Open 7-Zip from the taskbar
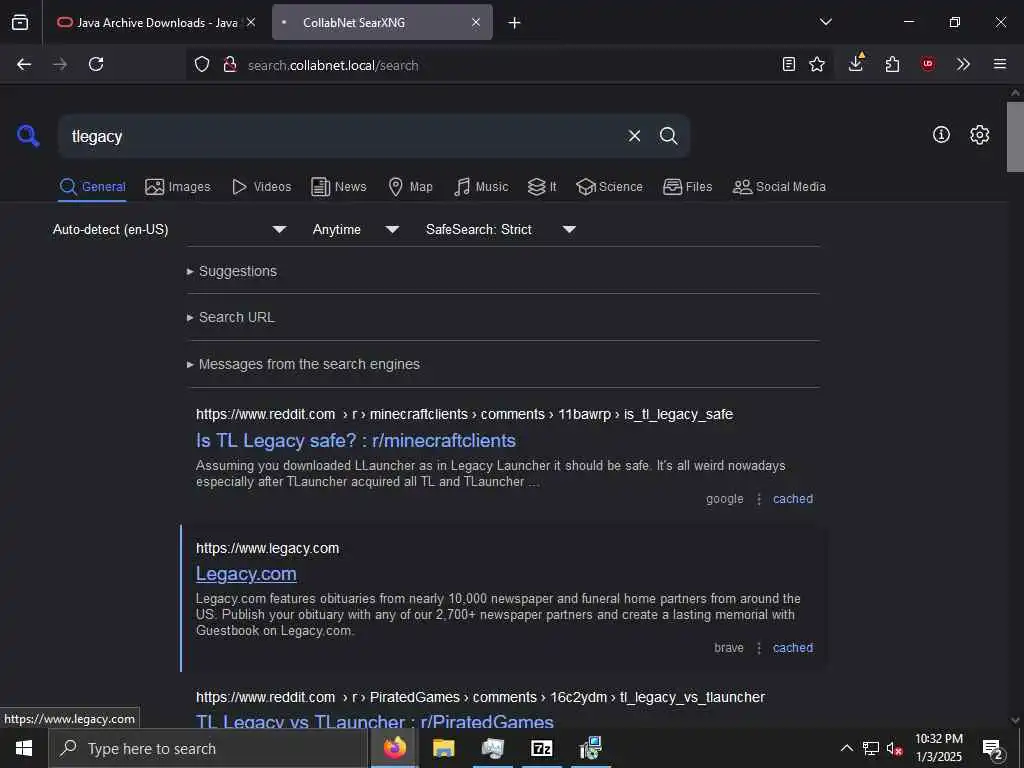The width and height of the screenshot is (1024, 768). [x=541, y=748]
